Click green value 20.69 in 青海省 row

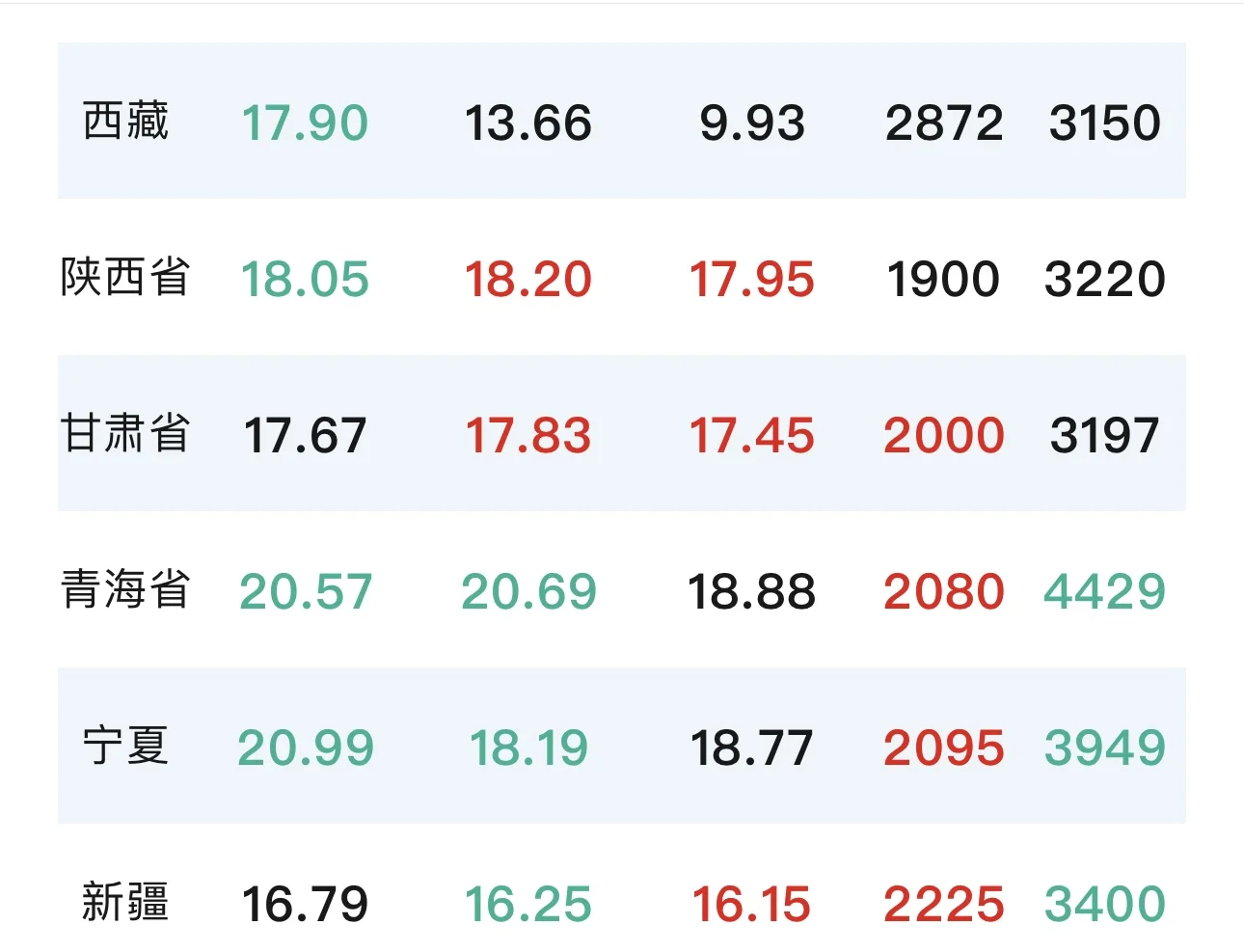point(528,592)
